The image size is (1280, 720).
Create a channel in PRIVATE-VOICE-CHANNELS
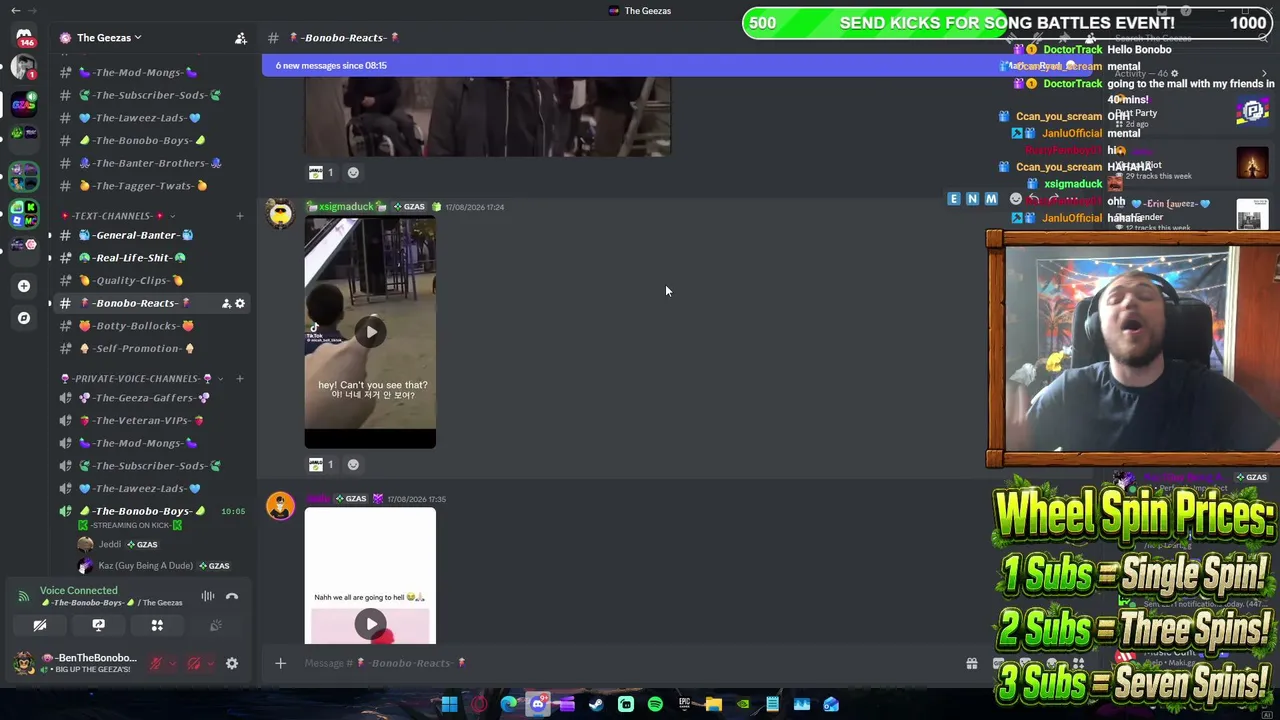pos(240,379)
